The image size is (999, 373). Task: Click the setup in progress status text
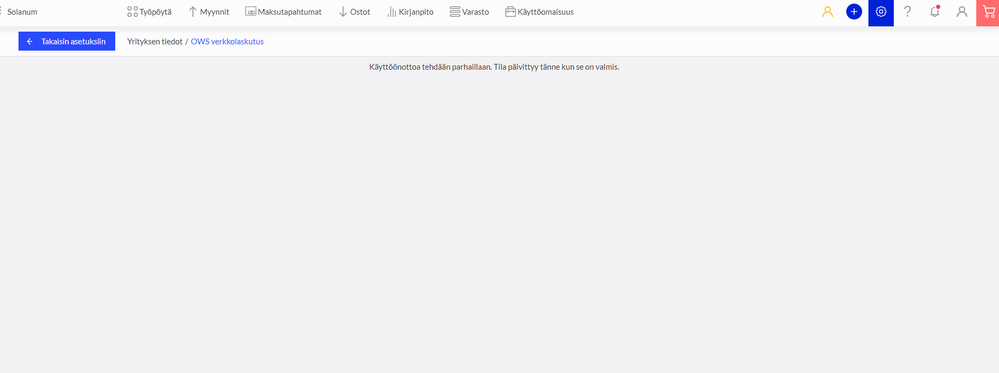tap(494, 67)
